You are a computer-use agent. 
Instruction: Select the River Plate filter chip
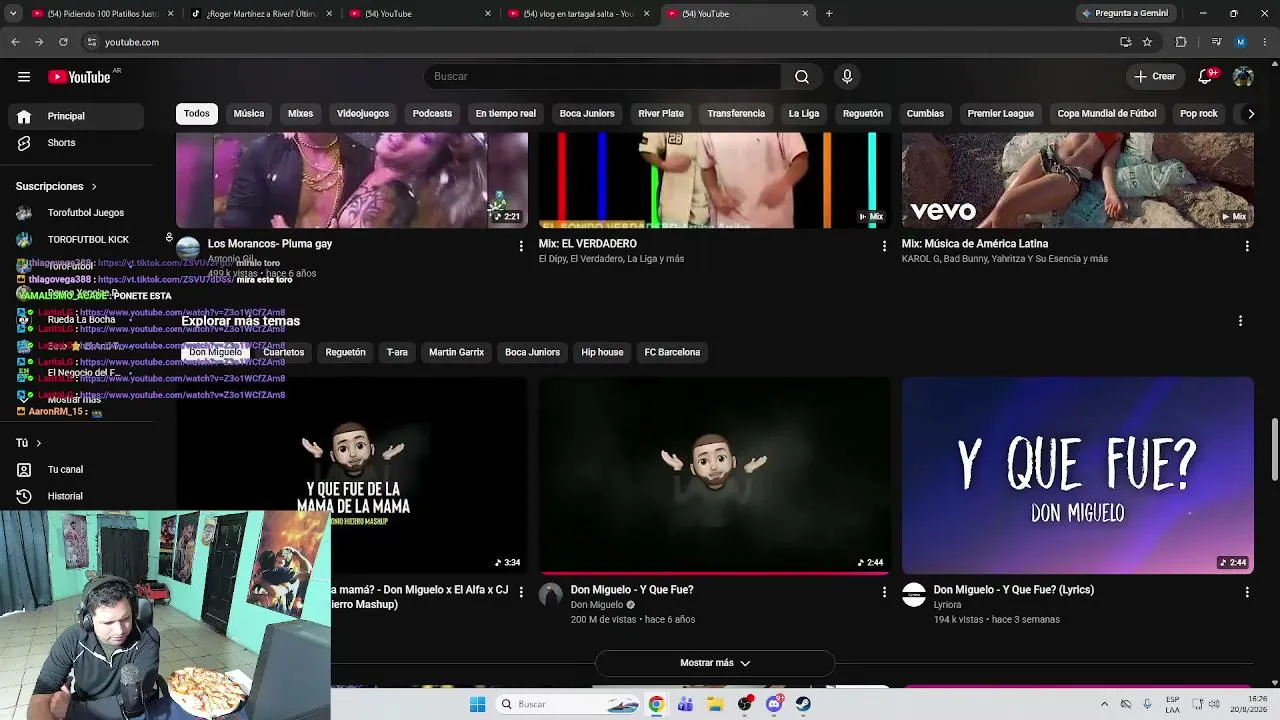tap(661, 114)
